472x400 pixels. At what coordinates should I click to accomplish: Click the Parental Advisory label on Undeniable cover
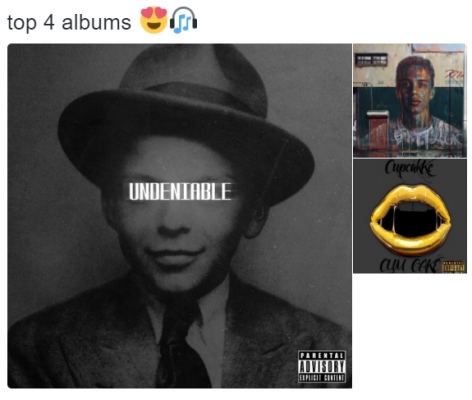(x=322, y=367)
